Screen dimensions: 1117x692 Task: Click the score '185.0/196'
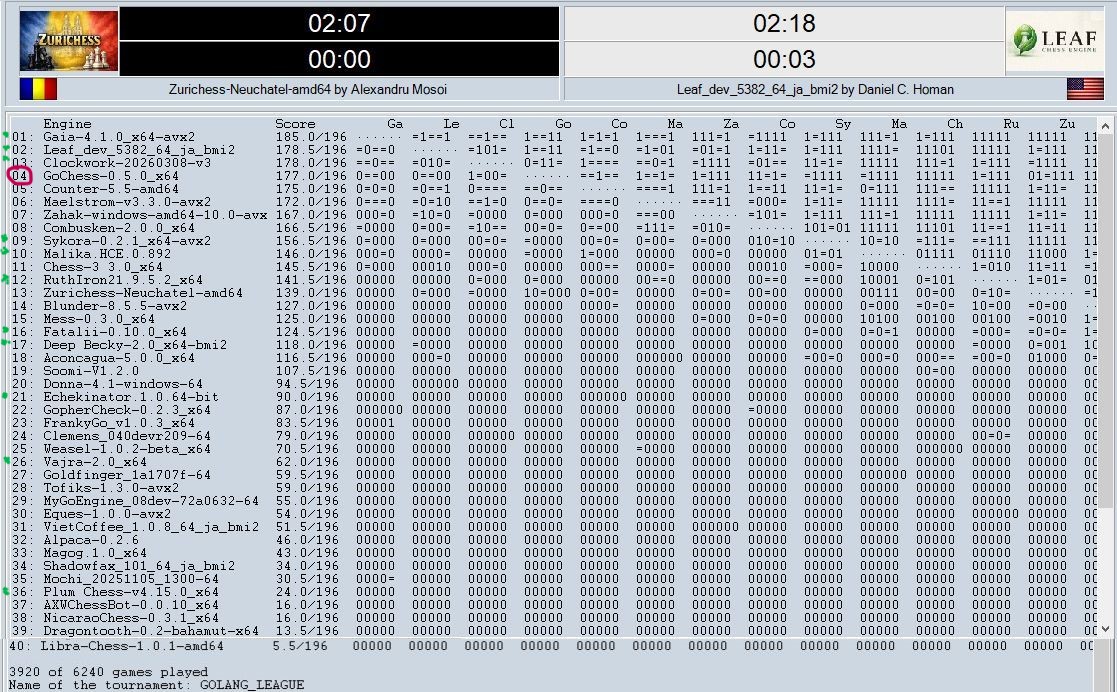point(311,137)
